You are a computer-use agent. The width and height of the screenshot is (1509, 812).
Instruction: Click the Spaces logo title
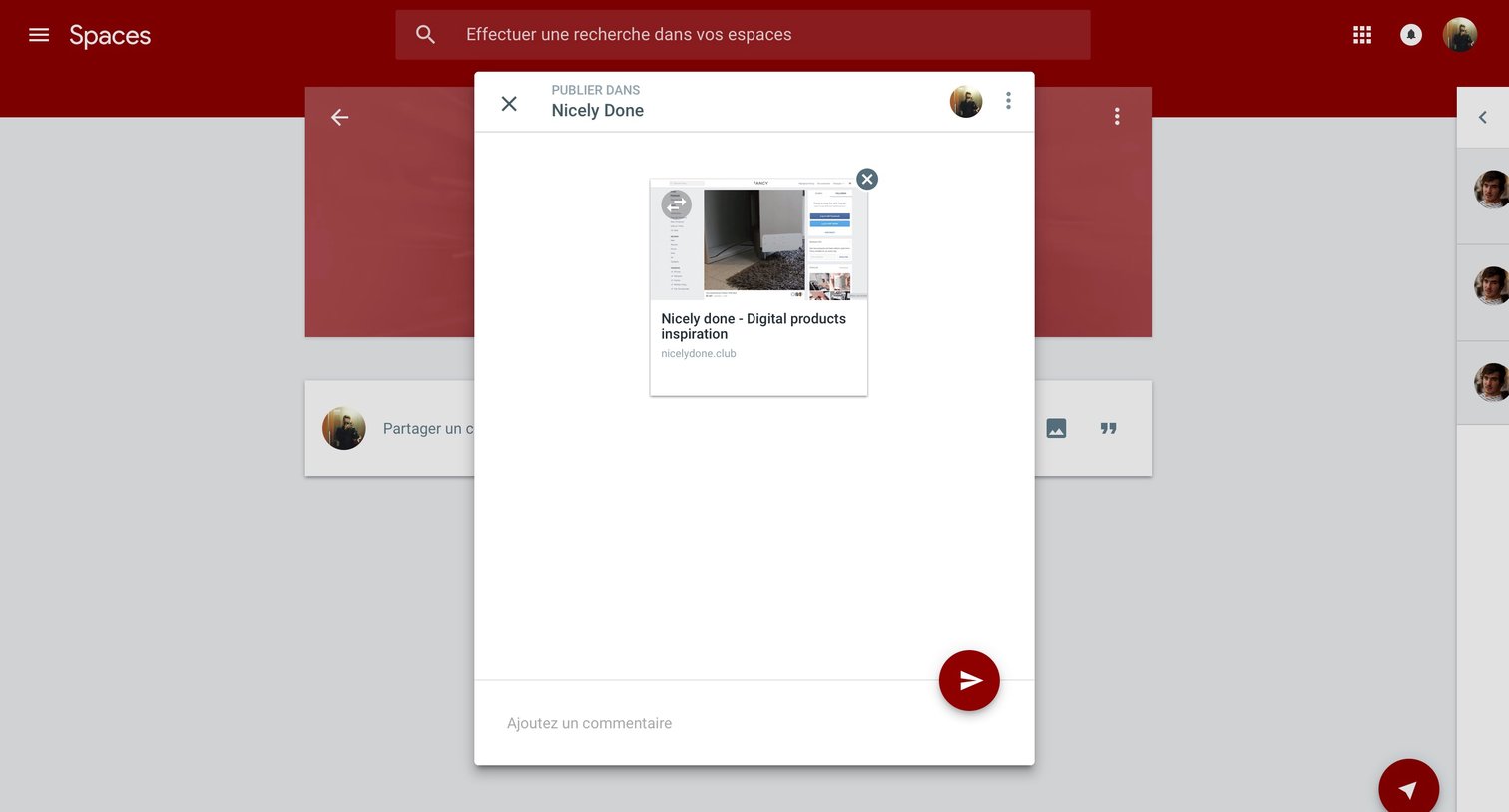click(110, 36)
